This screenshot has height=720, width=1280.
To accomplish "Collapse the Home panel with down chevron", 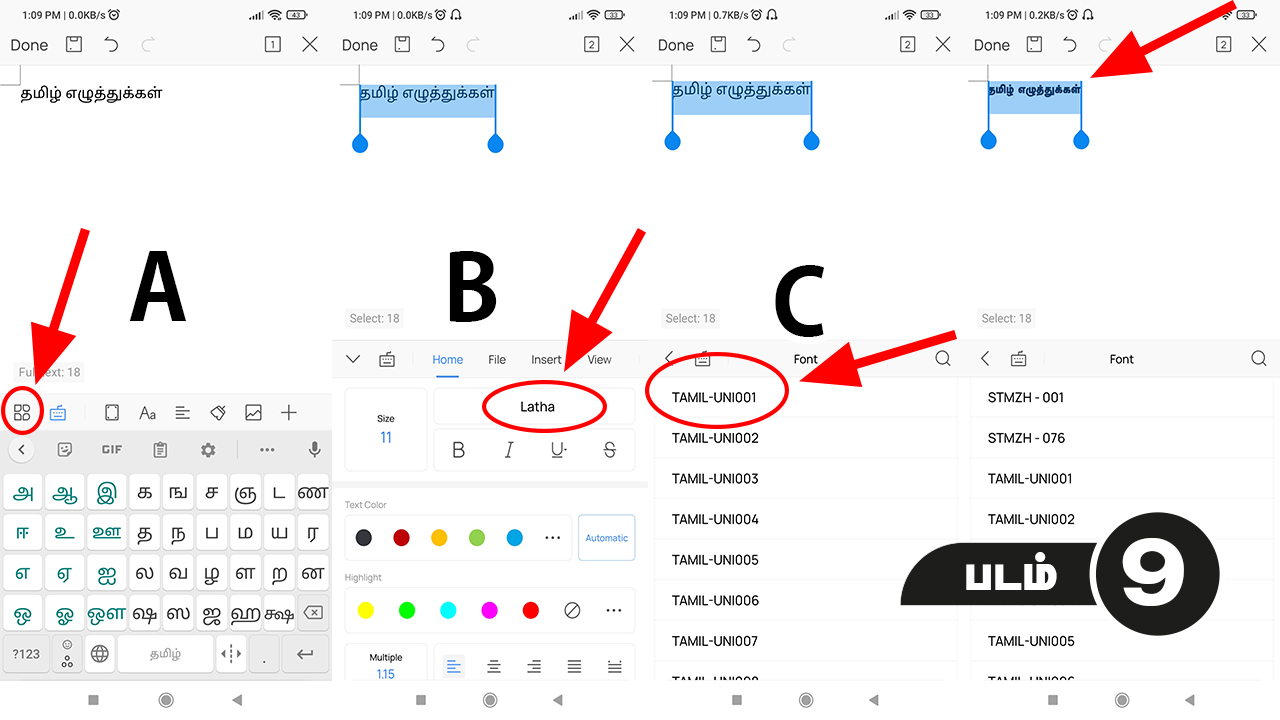I will tap(352, 359).
